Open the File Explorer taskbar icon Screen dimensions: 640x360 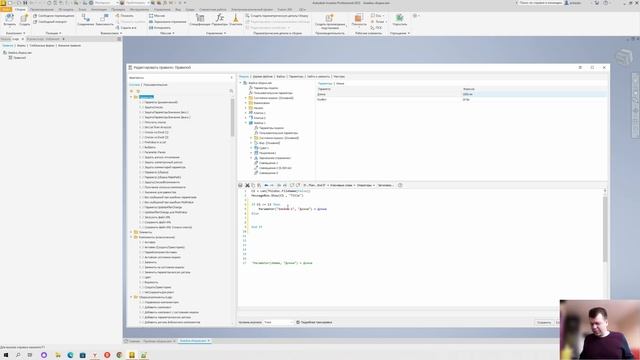pyautogui.click(x=58, y=355)
